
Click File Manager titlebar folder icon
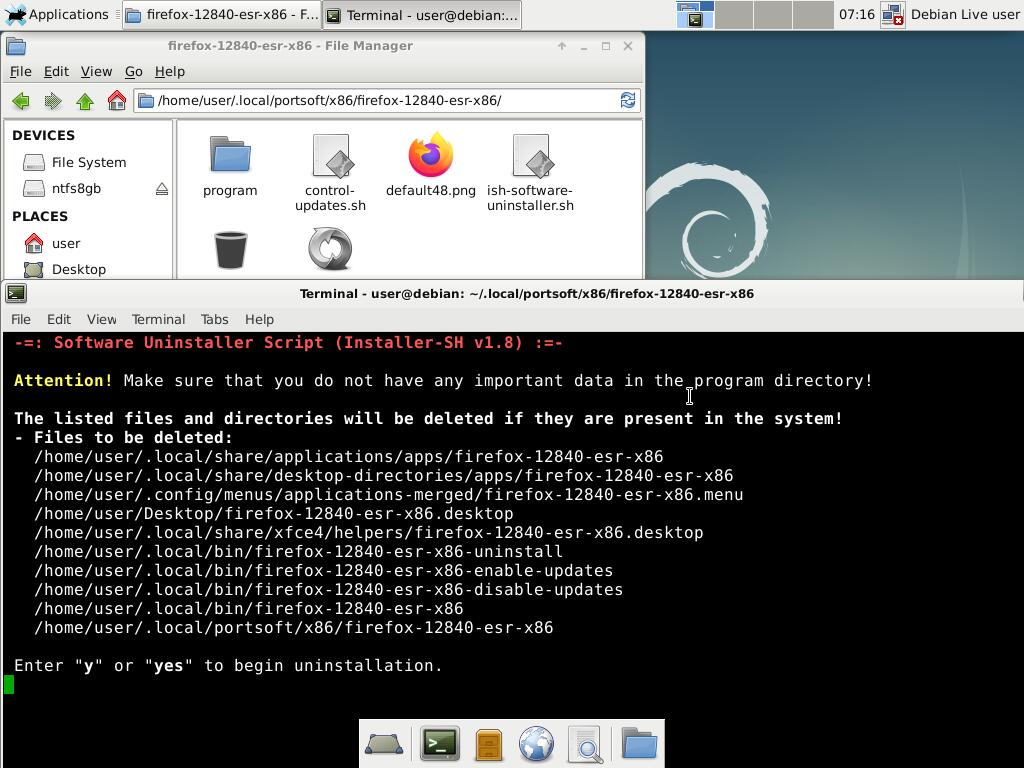point(16,46)
